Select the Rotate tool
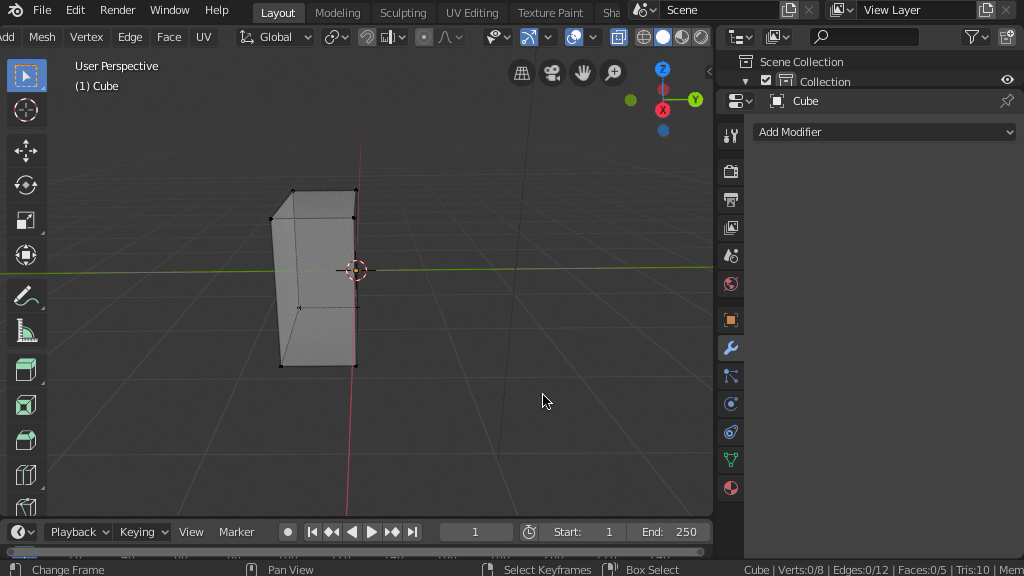Screen dimensions: 1024x576 26,185
